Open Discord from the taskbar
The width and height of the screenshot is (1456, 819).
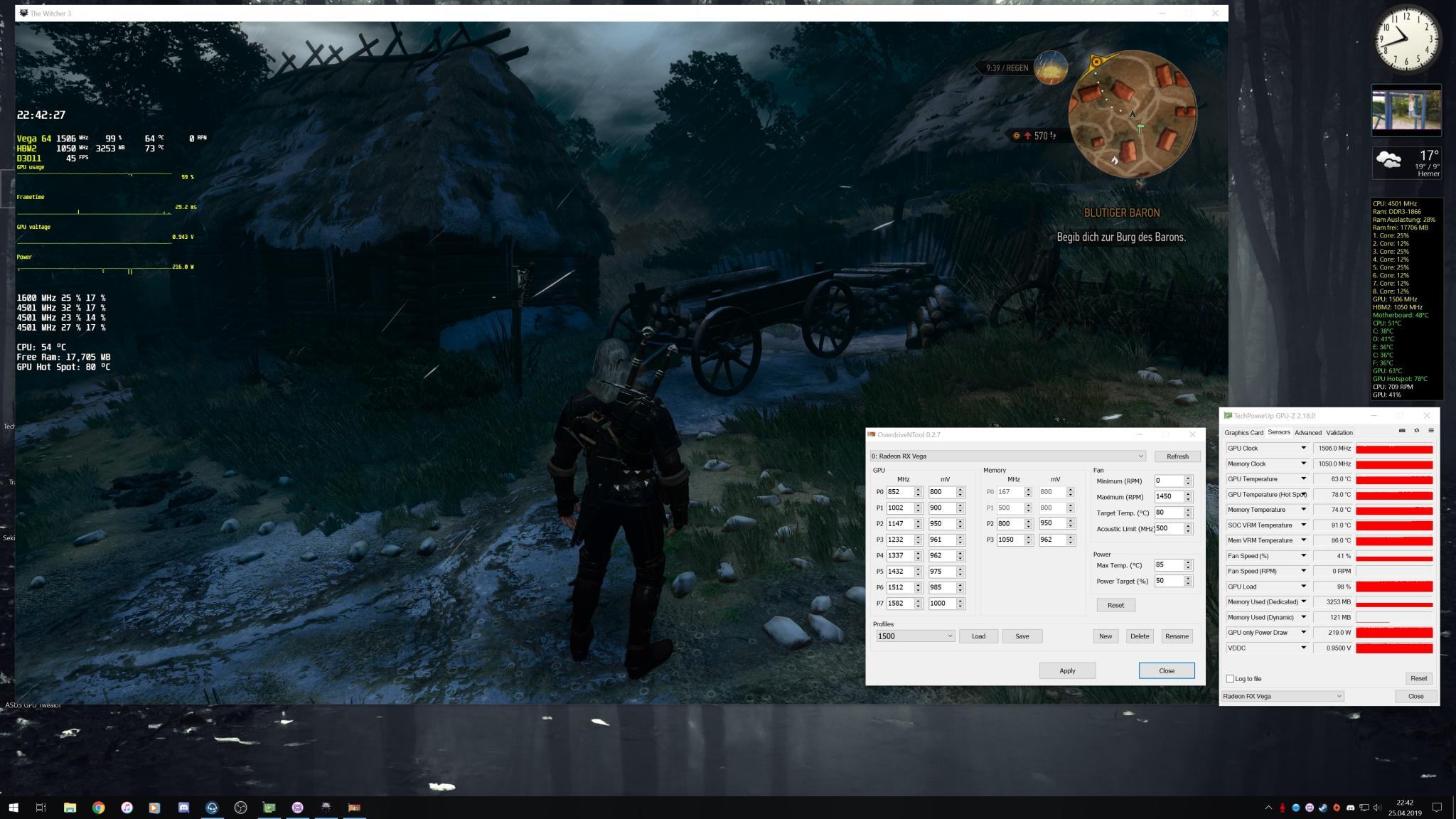pos(183,808)
